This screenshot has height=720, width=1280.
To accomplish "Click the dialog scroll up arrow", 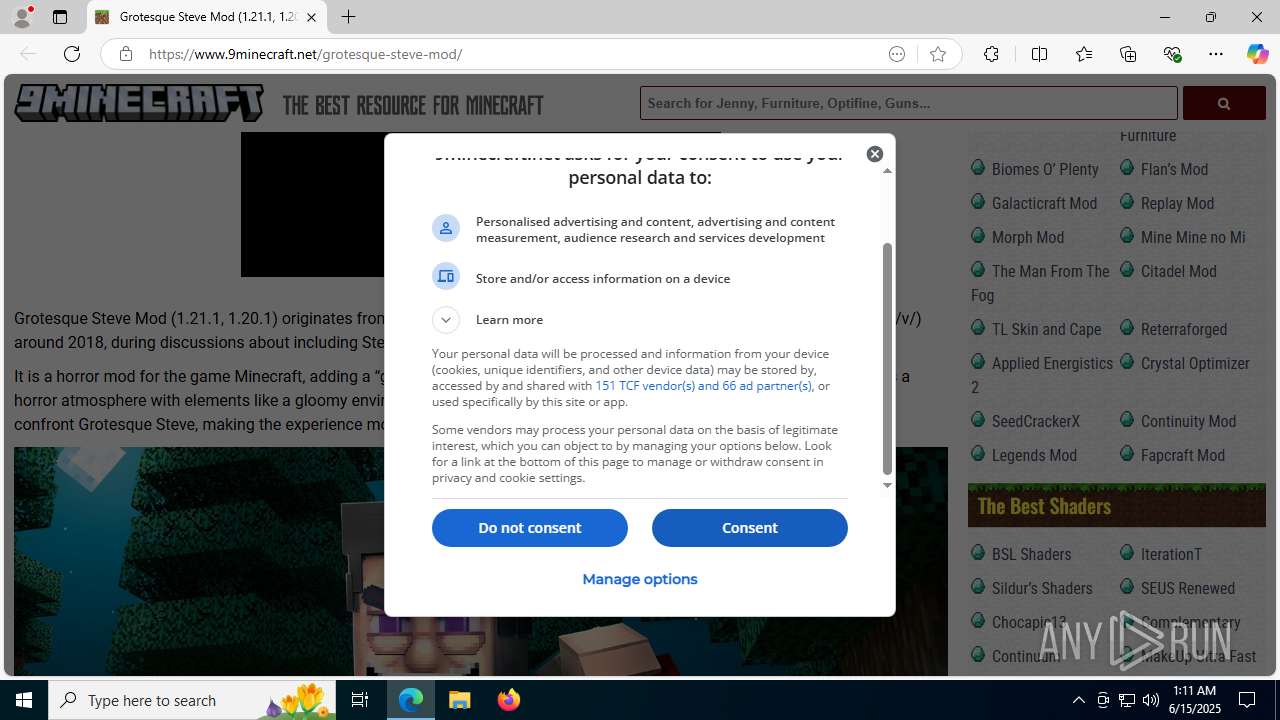I will tap(887, 171).
